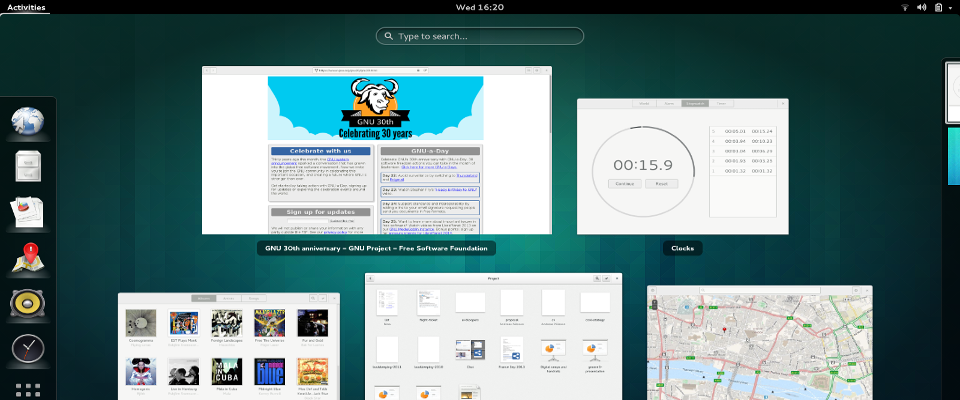Toggle selection mode checkmark in Music window

pos(322,298)
